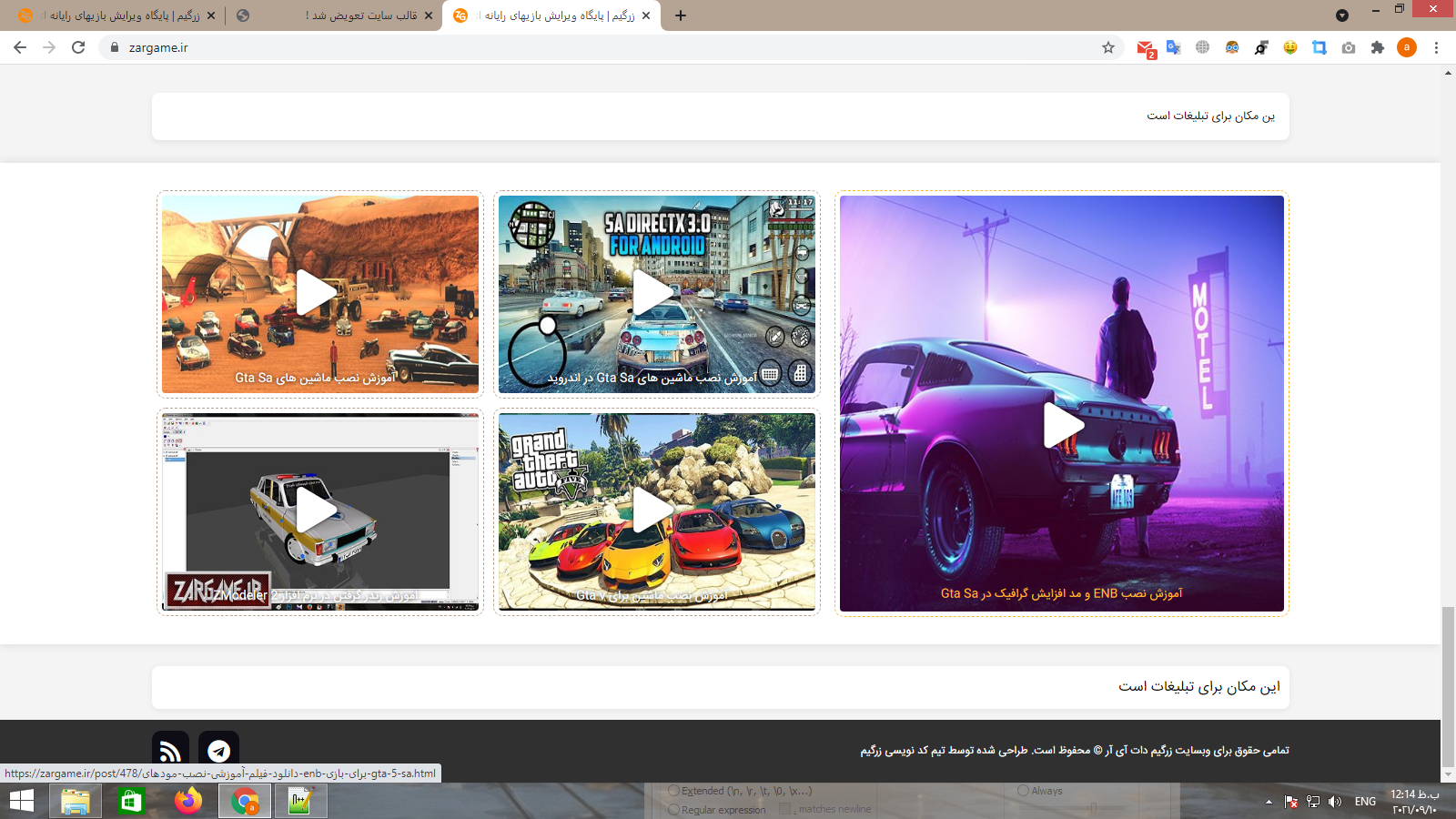1456x819 pixels.
Task: Reload the zargame.ir page
Action: (78, 47)
